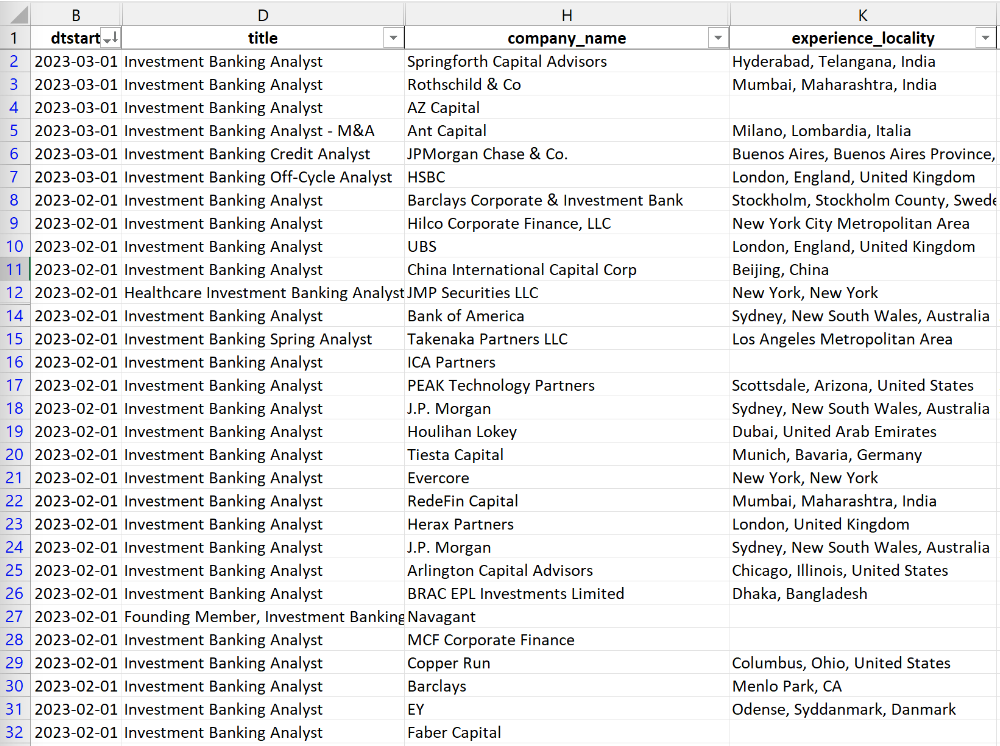
Task: Select row 2 header
Action: (15, 62)
